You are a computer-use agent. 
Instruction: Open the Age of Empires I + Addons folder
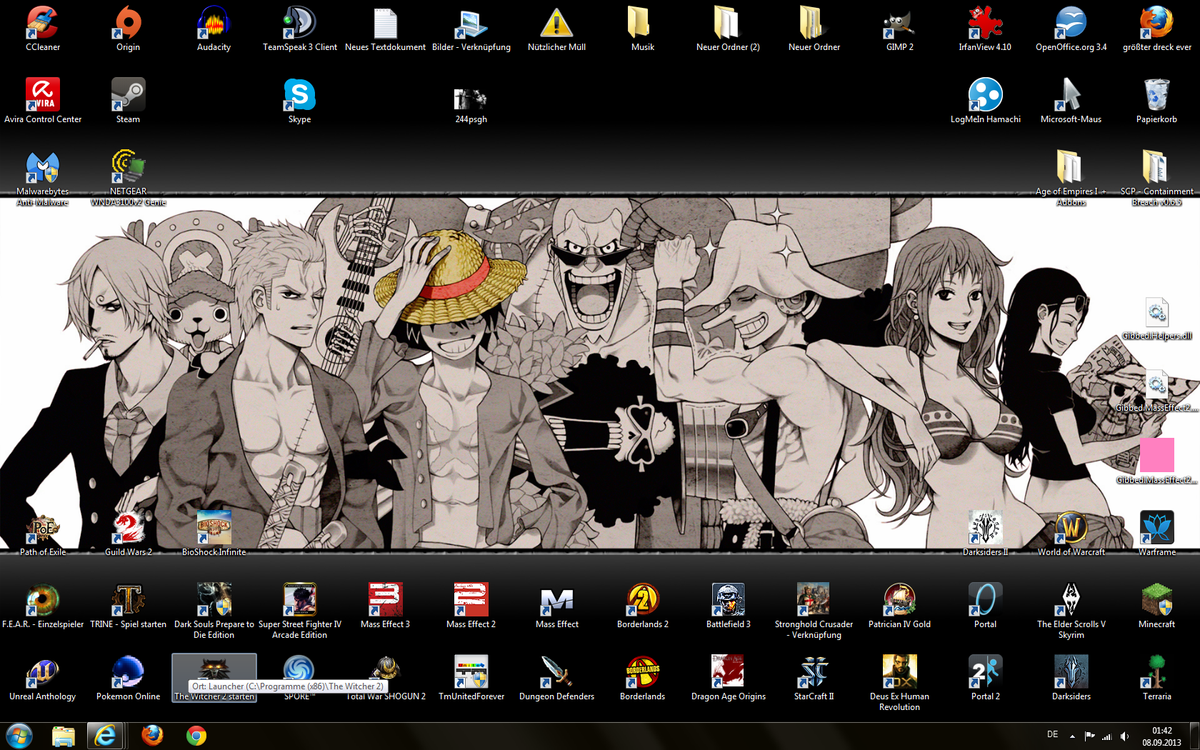click(x=1071, y=166)
